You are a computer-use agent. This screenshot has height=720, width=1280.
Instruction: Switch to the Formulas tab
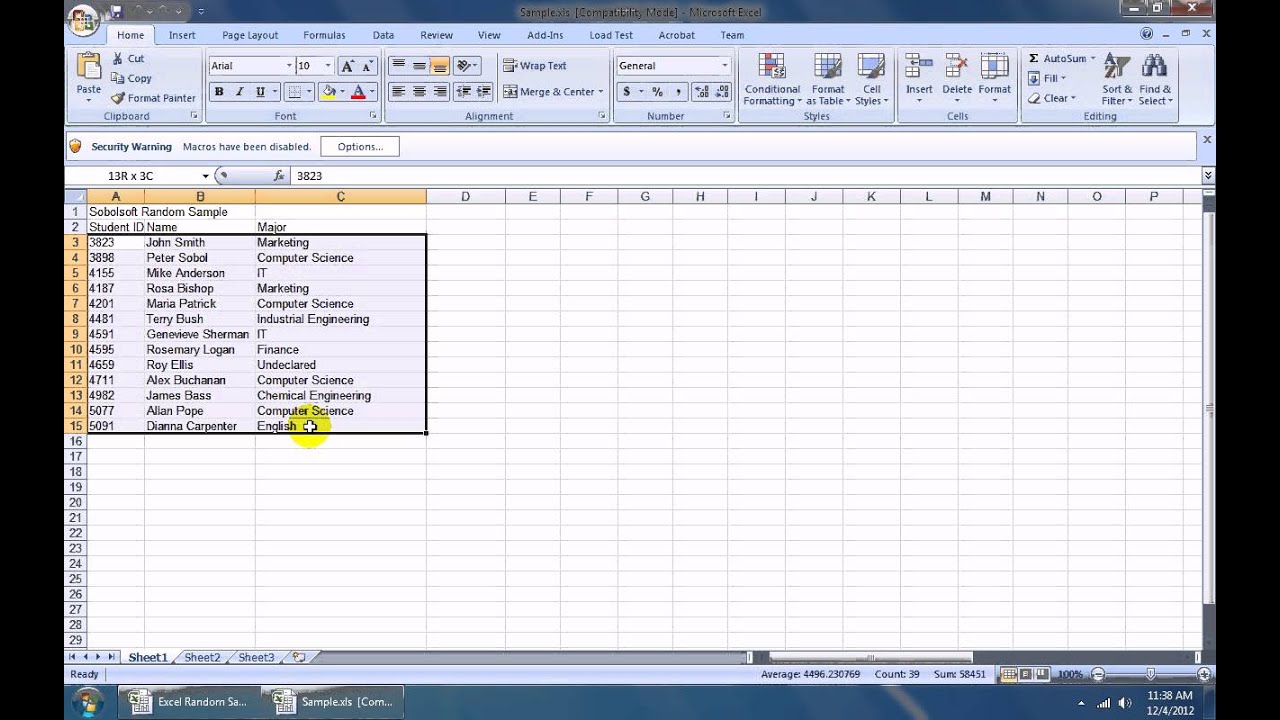324,35
